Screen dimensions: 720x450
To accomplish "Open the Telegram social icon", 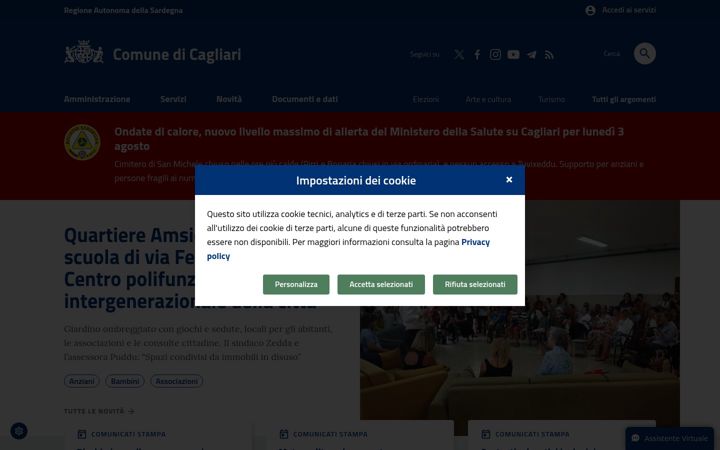I will point(531,55).
